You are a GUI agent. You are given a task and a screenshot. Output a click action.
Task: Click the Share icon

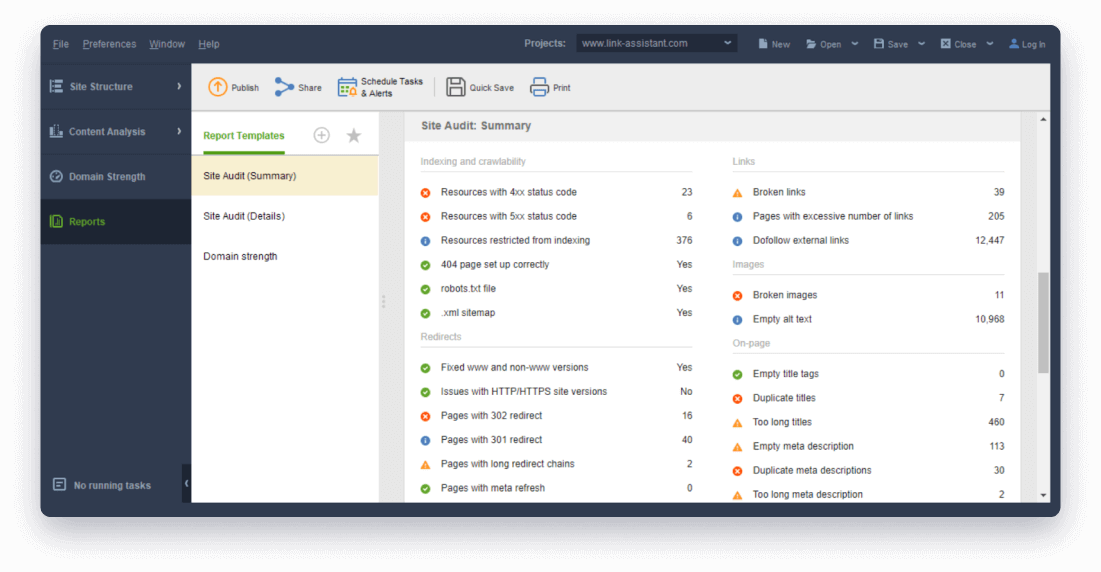point(284,87)
